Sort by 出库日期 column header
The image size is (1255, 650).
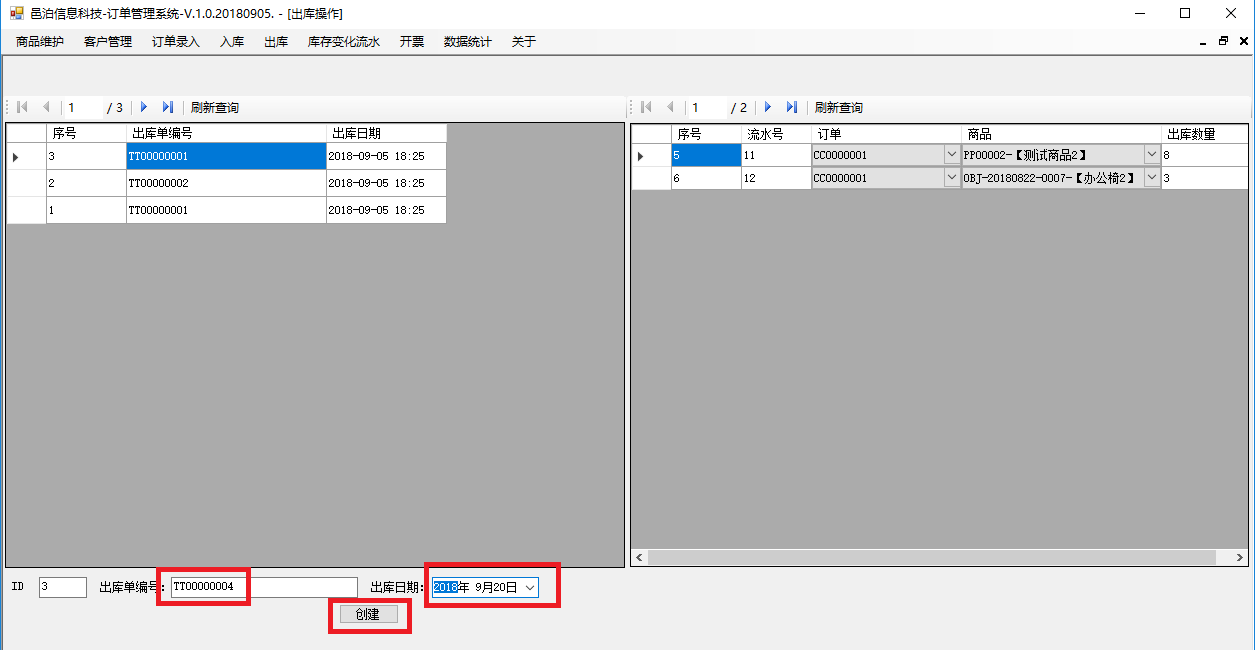386,133
